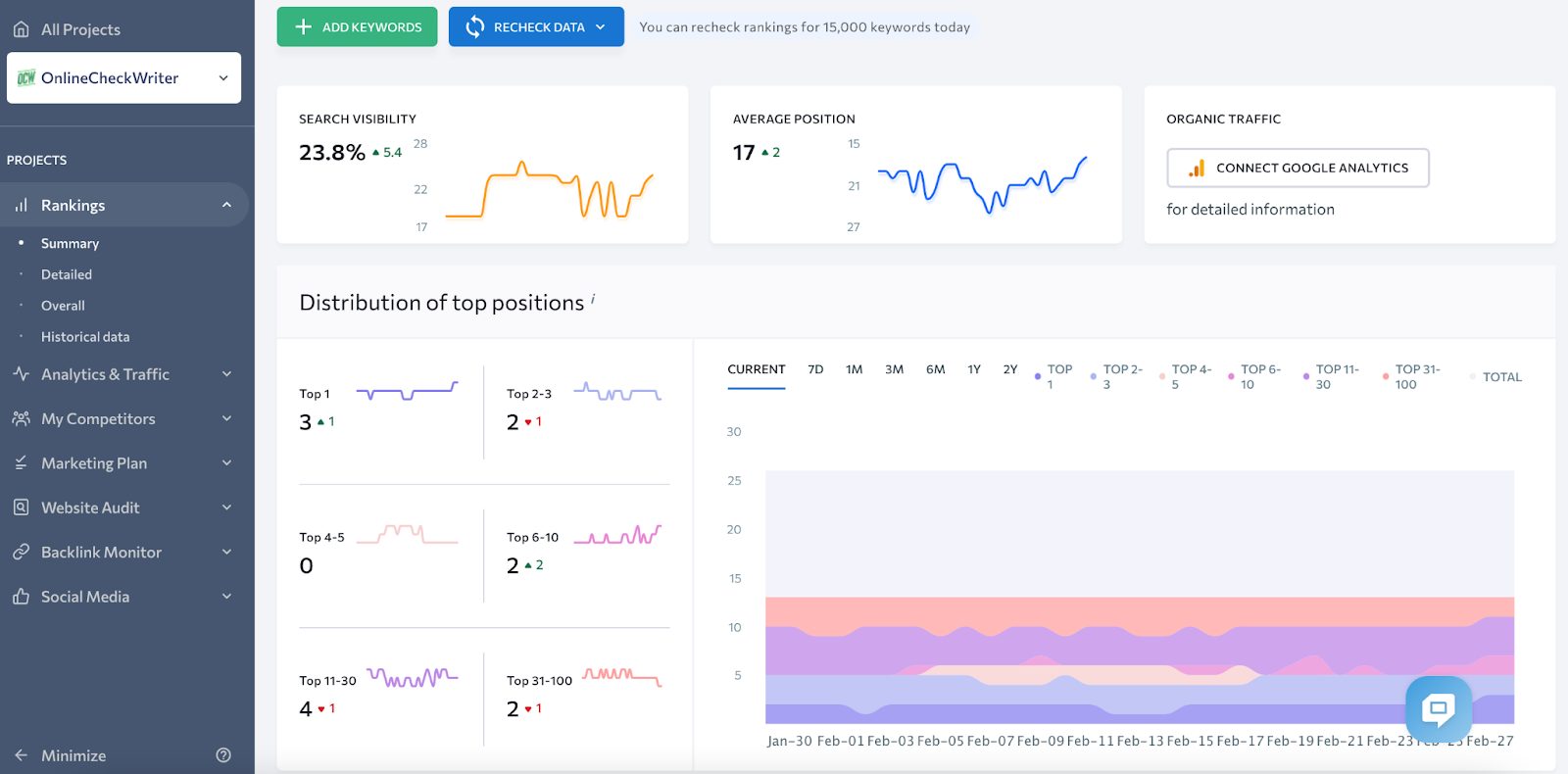Screen dimensions: 1568x774
Task: Open the help question mark icon
Action: pyautogui.click(x=223, y=755)
